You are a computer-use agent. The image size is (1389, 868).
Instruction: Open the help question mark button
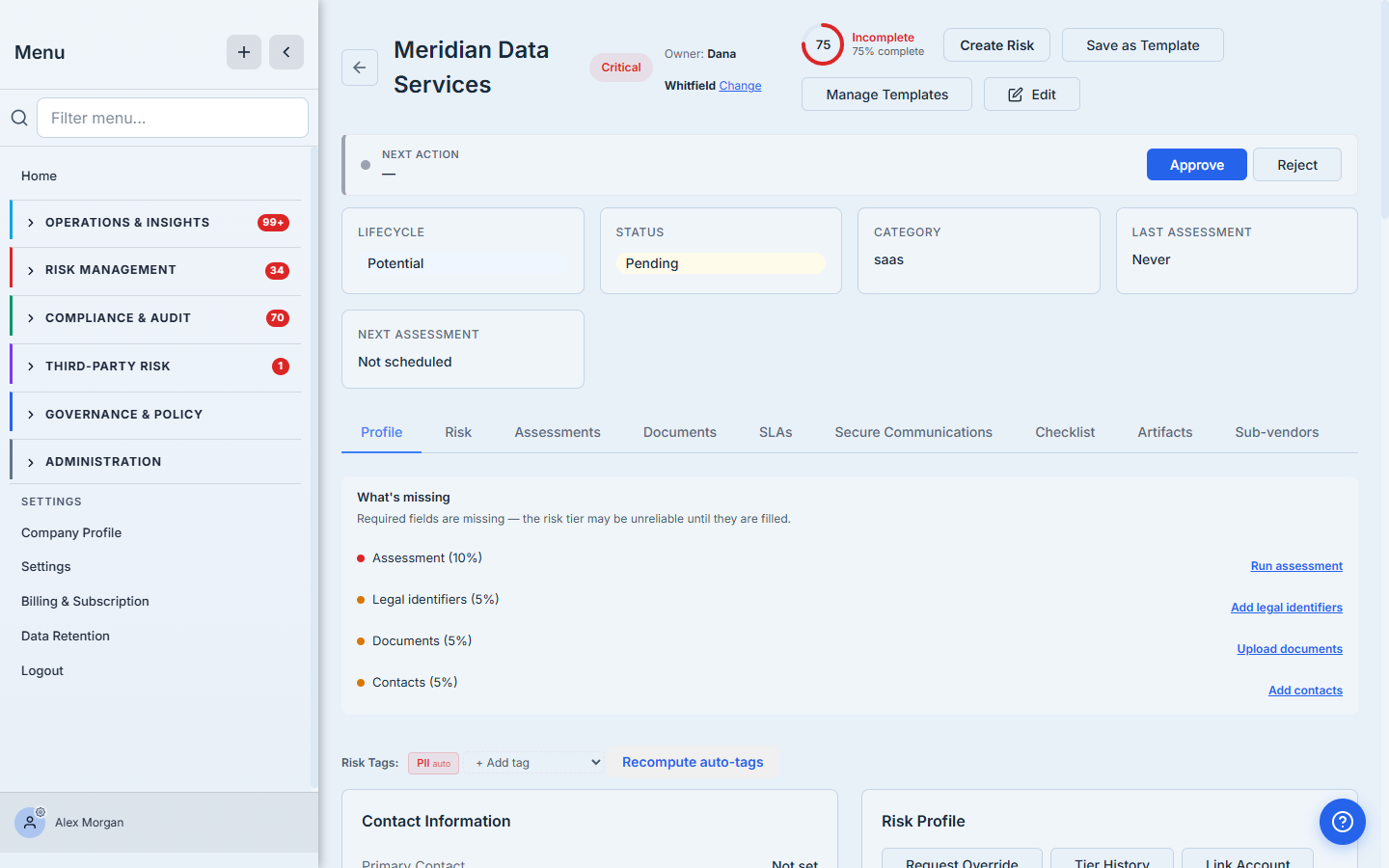coord(1343,822)
